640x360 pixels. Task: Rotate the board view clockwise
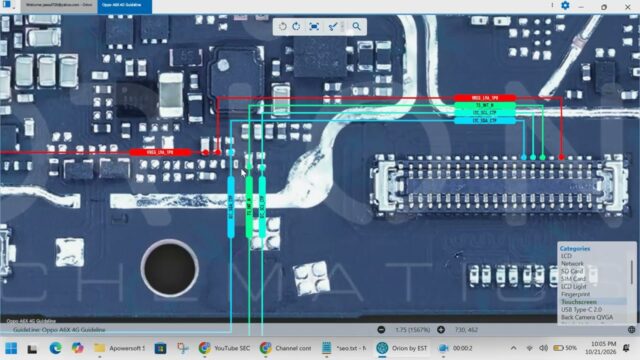click(x=297, y=27)
